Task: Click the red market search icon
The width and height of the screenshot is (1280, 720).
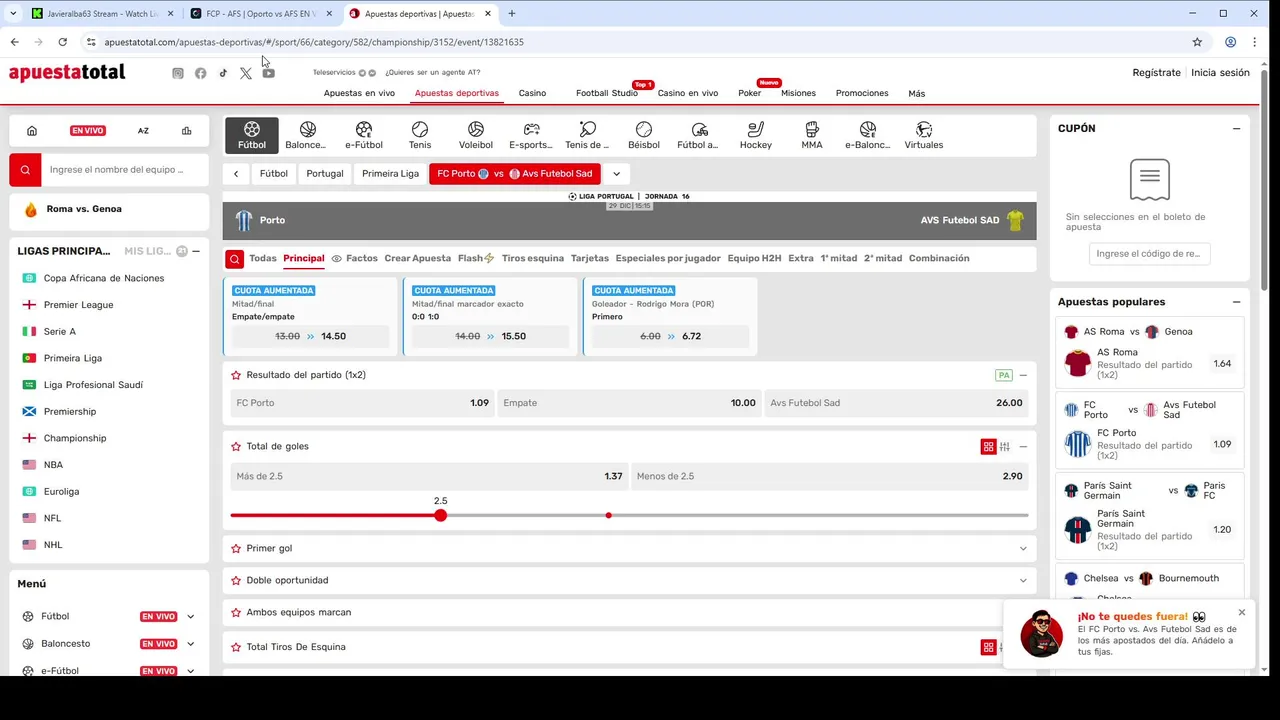Action: point(234,259)
